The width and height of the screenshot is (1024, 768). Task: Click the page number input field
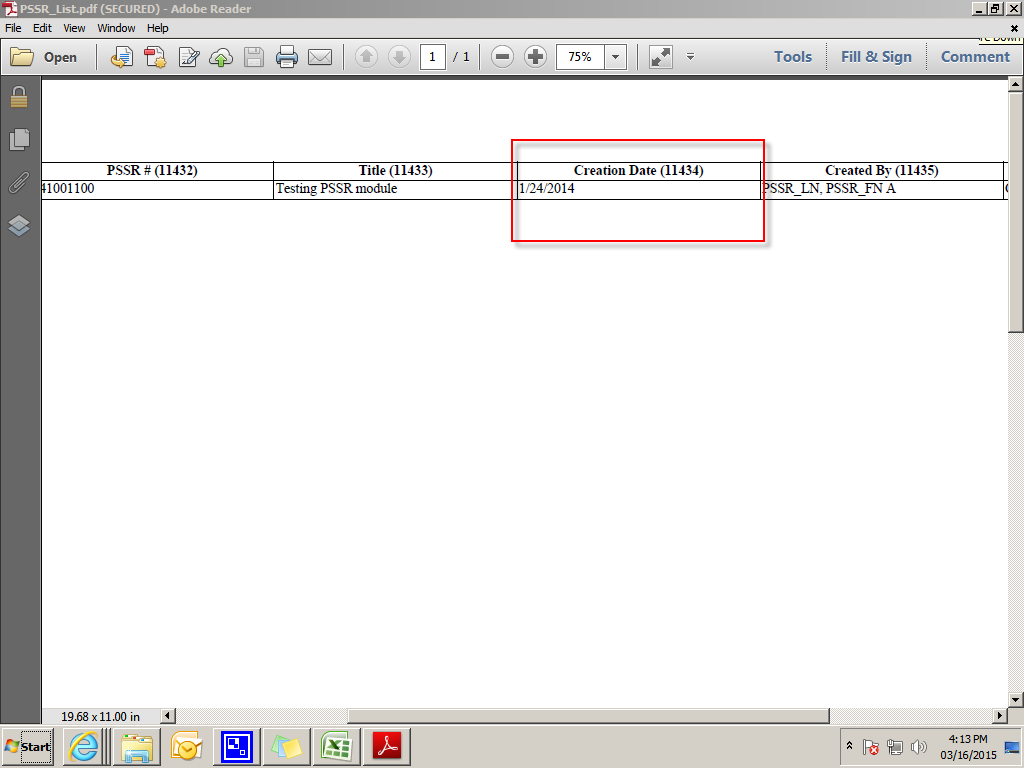pos(432,57)
